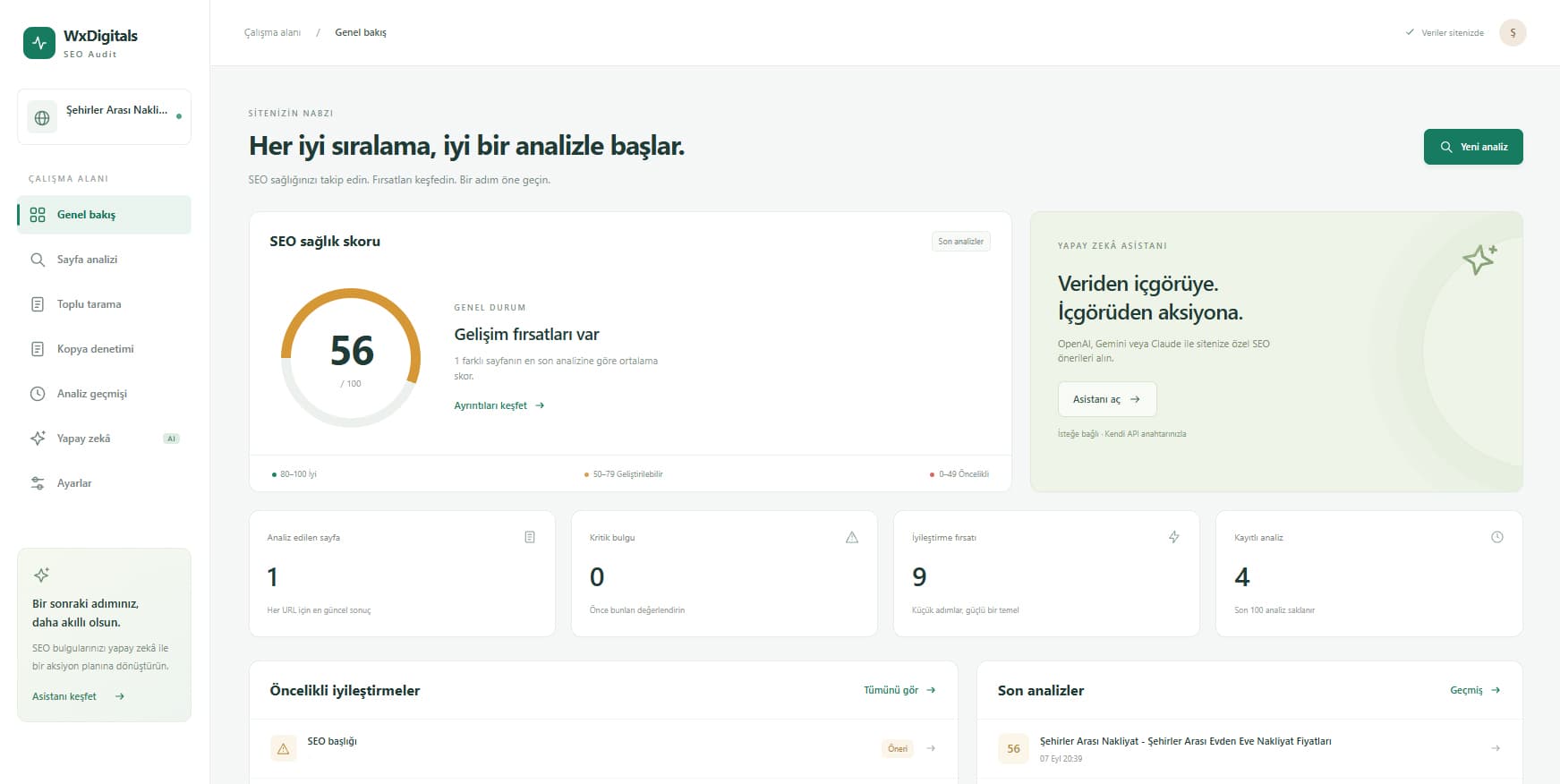This screenshot has width=1560, height=784.
Task: Click the warning triangle on Kritik bulgu card
Action: (852, 537)
